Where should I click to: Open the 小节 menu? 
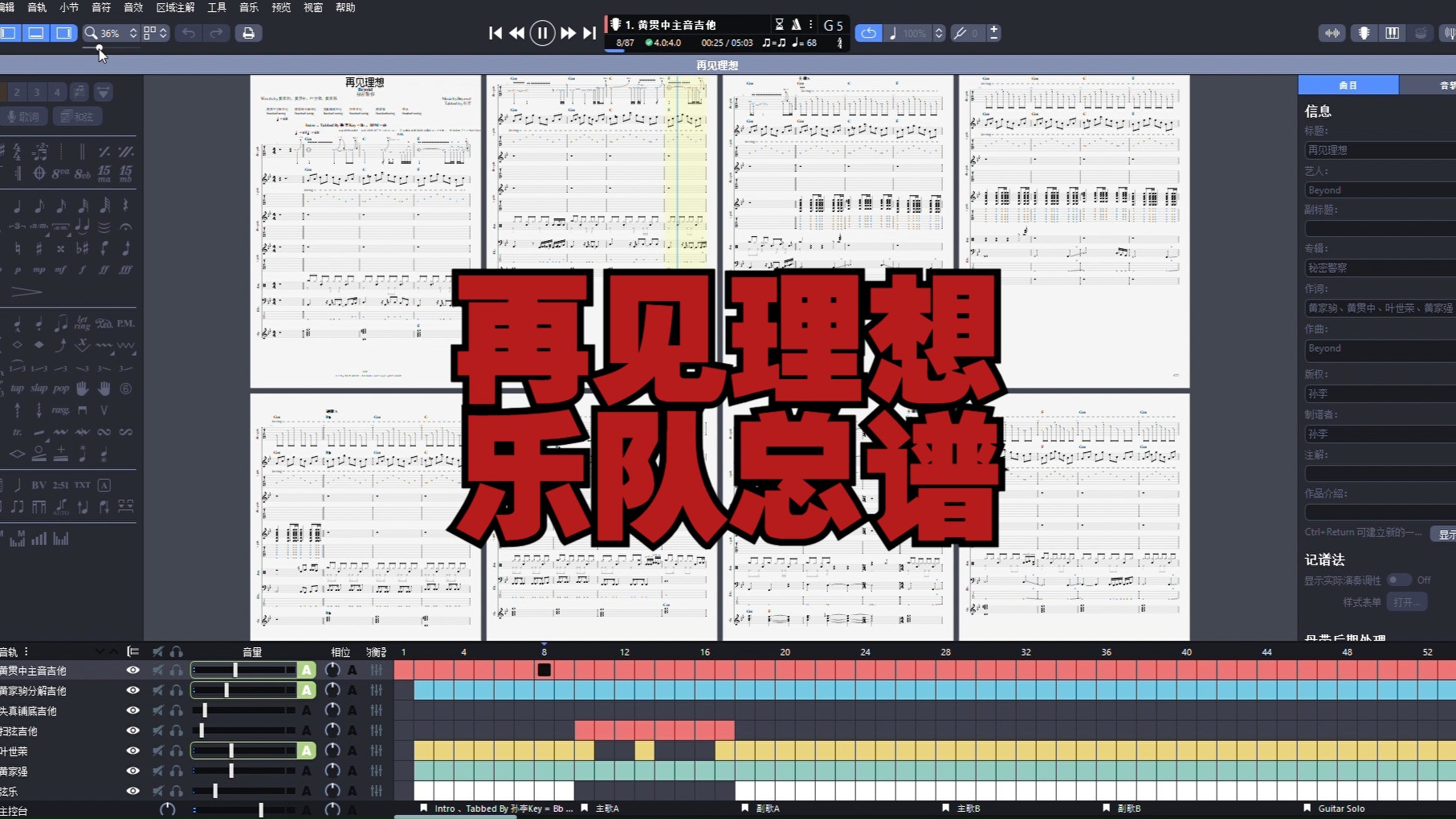69,7
